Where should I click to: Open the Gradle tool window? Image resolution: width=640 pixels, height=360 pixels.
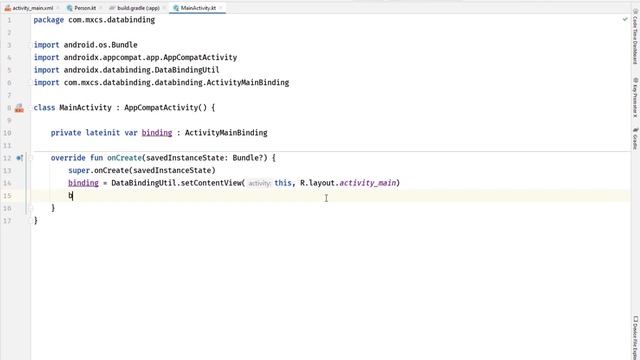tap(635, 138)
